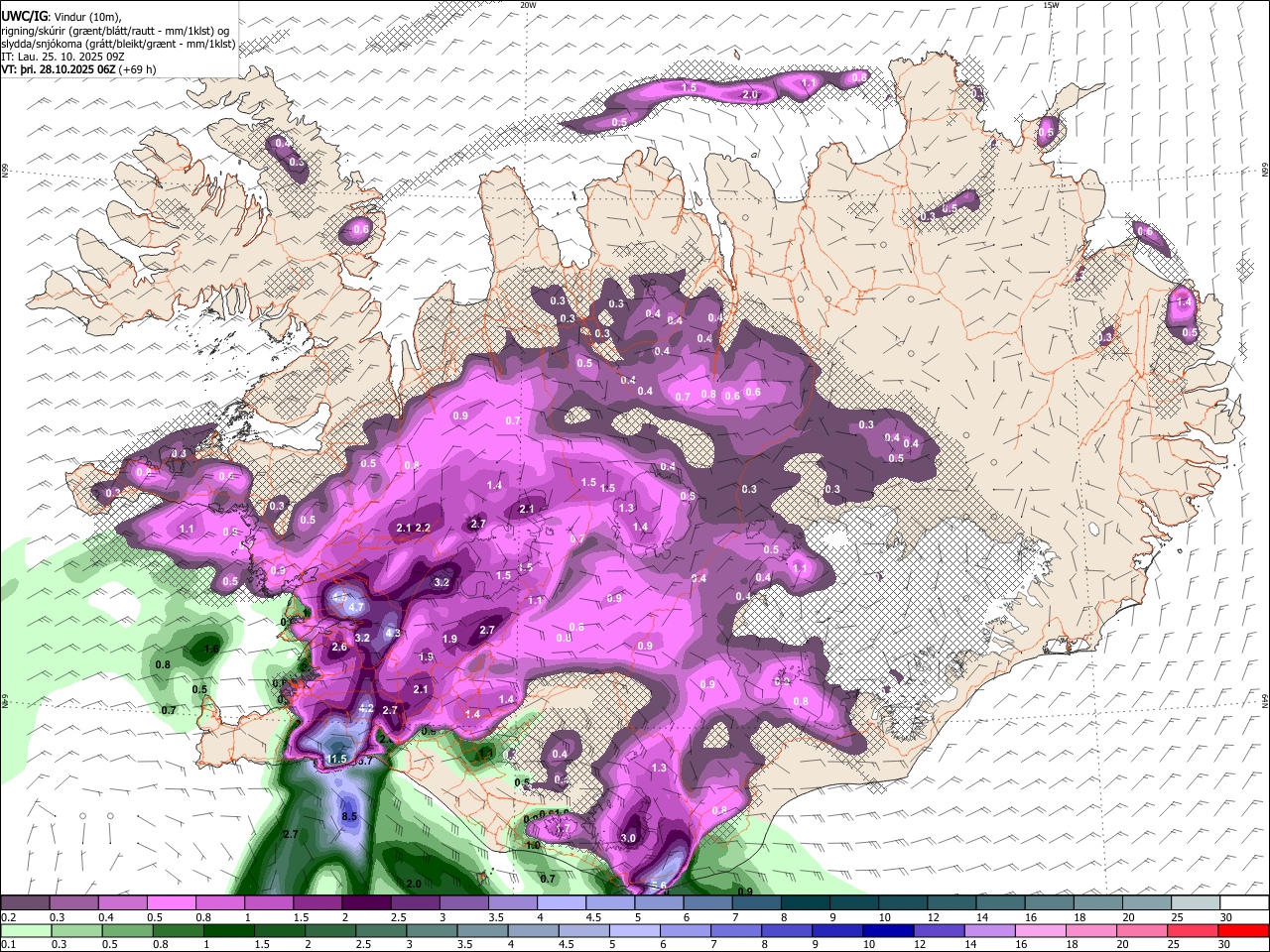Click the grey-green 3–3.5 rain legend swatch
1270x952 pixels.
coord(433,930)
